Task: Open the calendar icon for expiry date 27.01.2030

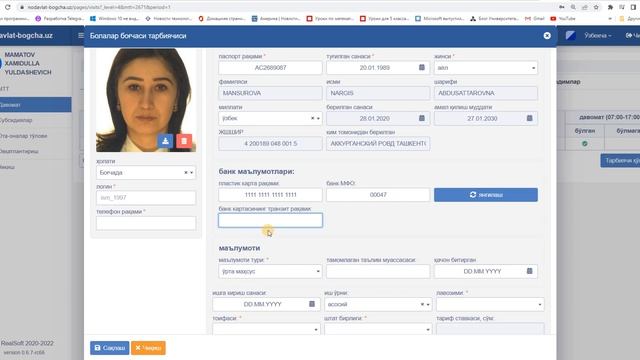Action: tap(529, 118)
